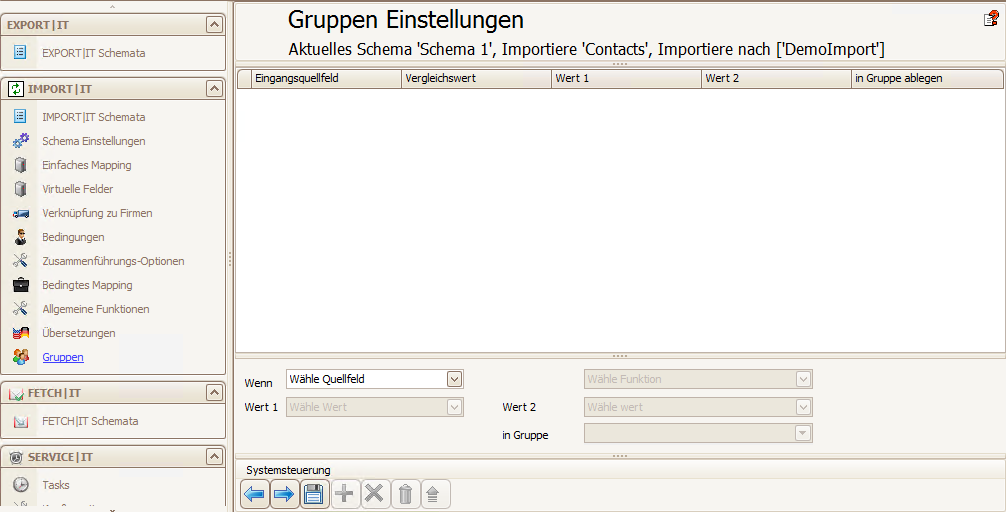Click the FETCH|IT header mail icon
Screen dimensions: 1006x512
click(x=16, y=393)
